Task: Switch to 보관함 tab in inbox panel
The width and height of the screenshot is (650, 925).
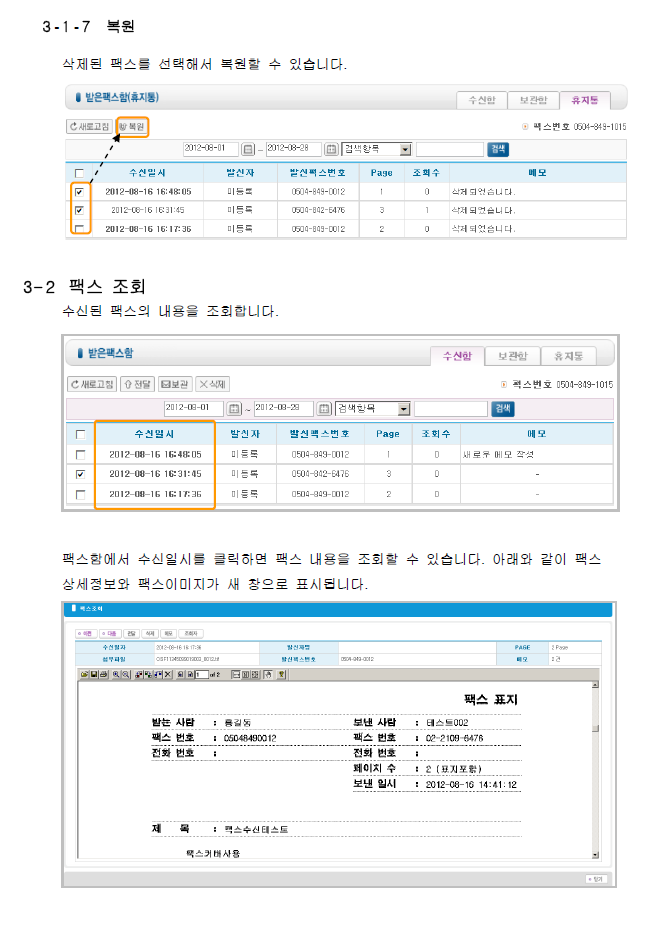Action: pos(513,356)
